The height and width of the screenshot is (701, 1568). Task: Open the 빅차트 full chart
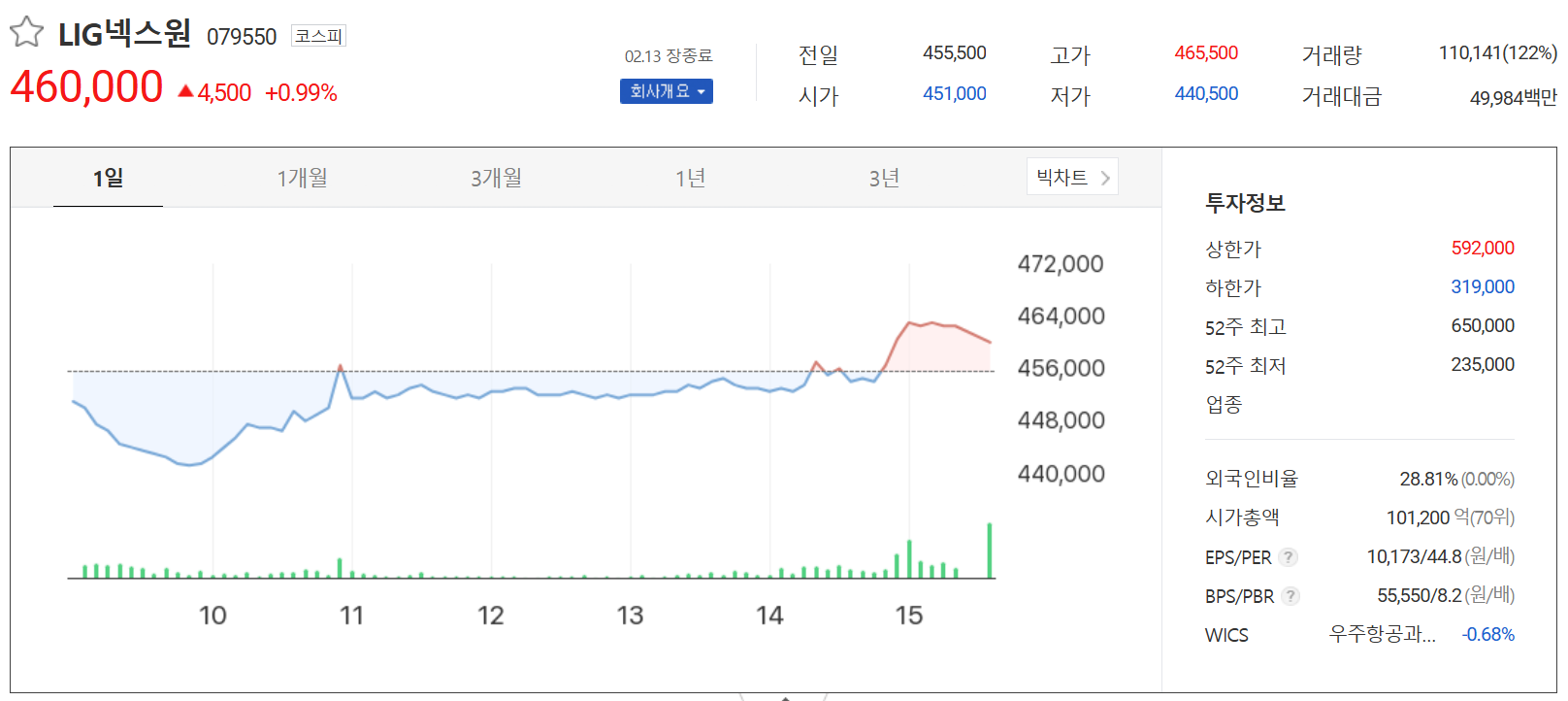pyautogui.click(x=1072, y=177)
